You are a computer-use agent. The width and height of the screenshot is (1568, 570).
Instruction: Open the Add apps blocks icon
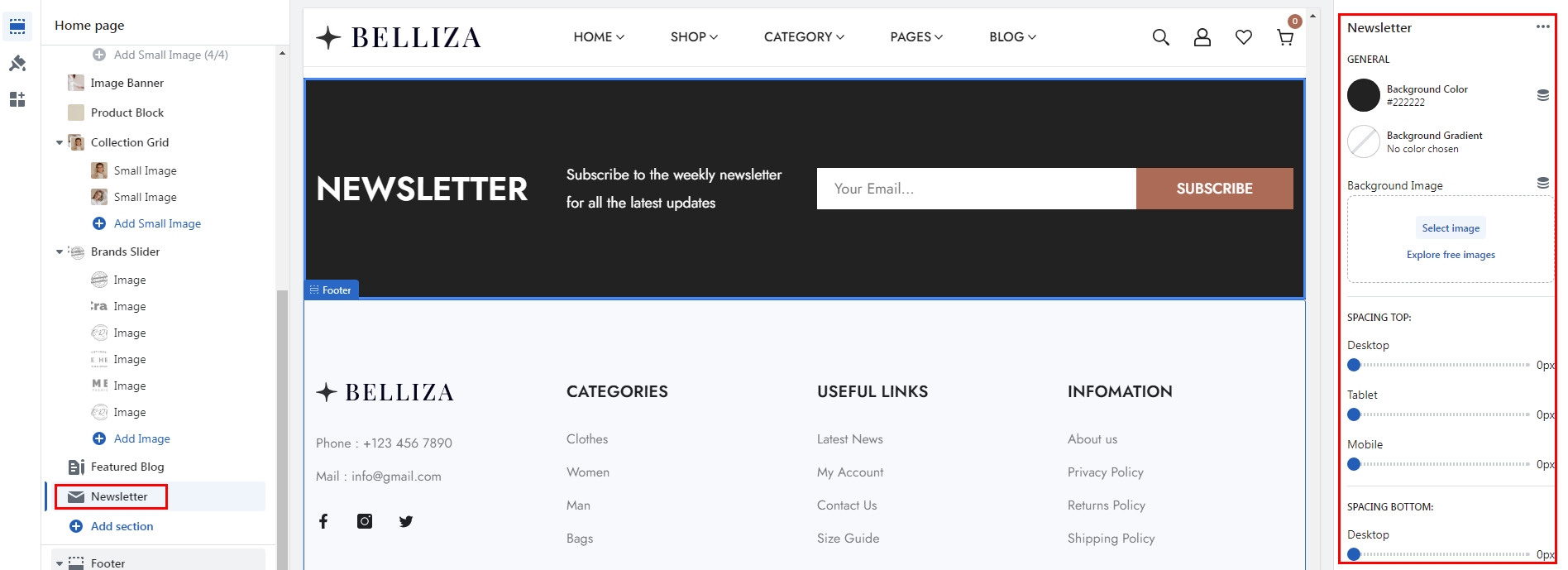pyautogui.click(x=17, y=100)
